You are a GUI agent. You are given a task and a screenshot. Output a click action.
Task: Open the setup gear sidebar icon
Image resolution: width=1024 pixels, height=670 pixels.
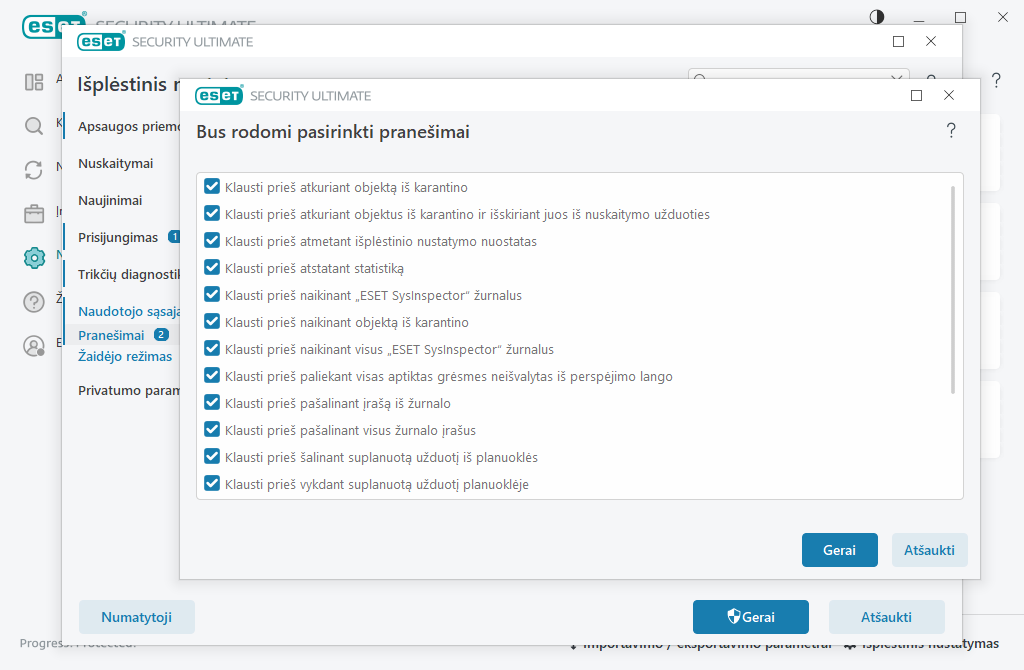coord(34,258)
